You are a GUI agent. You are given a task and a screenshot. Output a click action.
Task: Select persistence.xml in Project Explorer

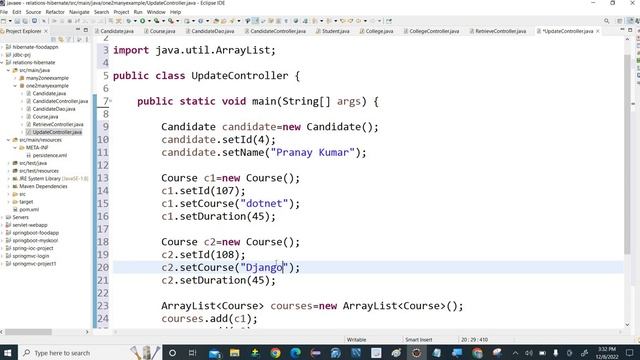coord(50,156)
